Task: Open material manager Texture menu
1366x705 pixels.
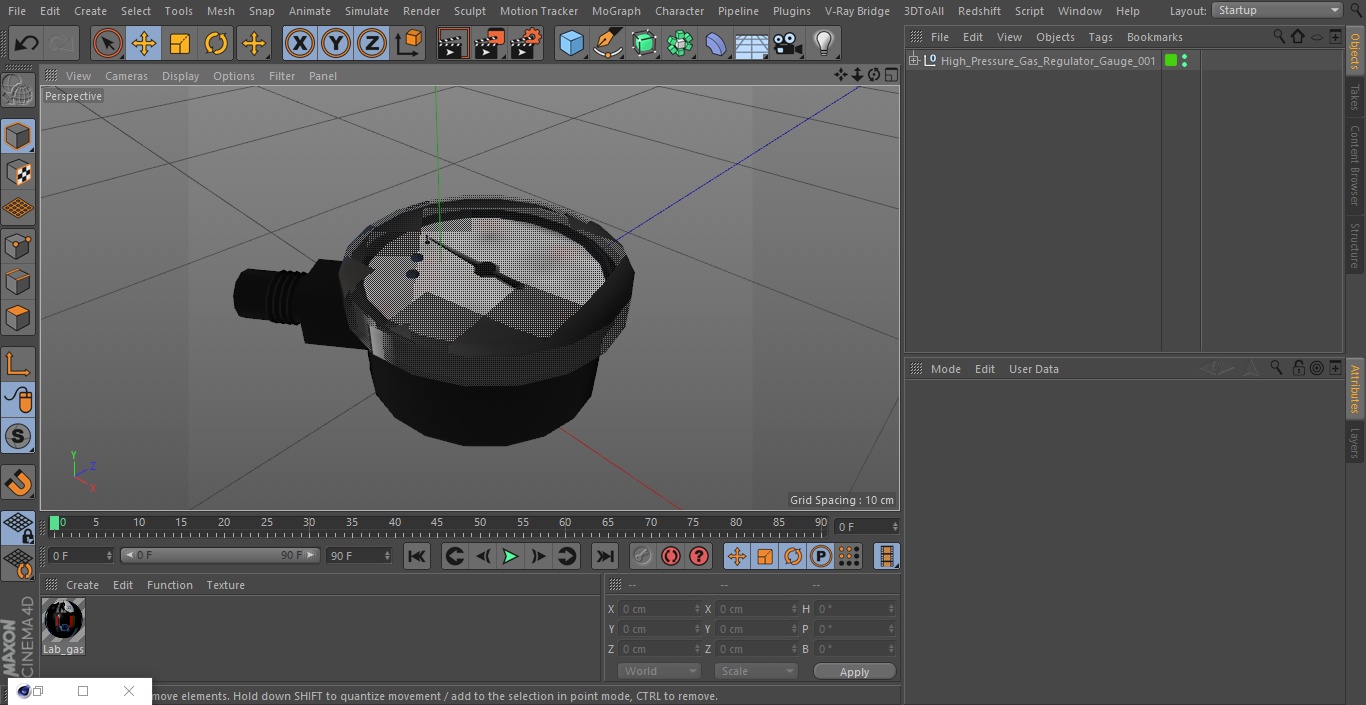Action: tap(225, 585)
